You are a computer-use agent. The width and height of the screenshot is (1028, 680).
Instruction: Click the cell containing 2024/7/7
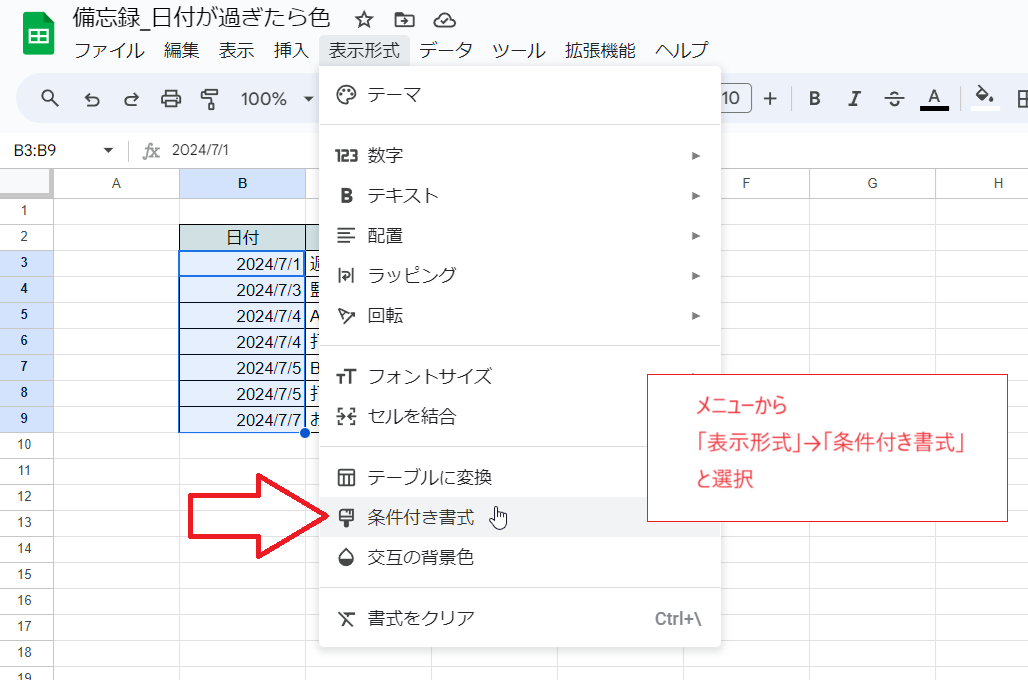243,420
